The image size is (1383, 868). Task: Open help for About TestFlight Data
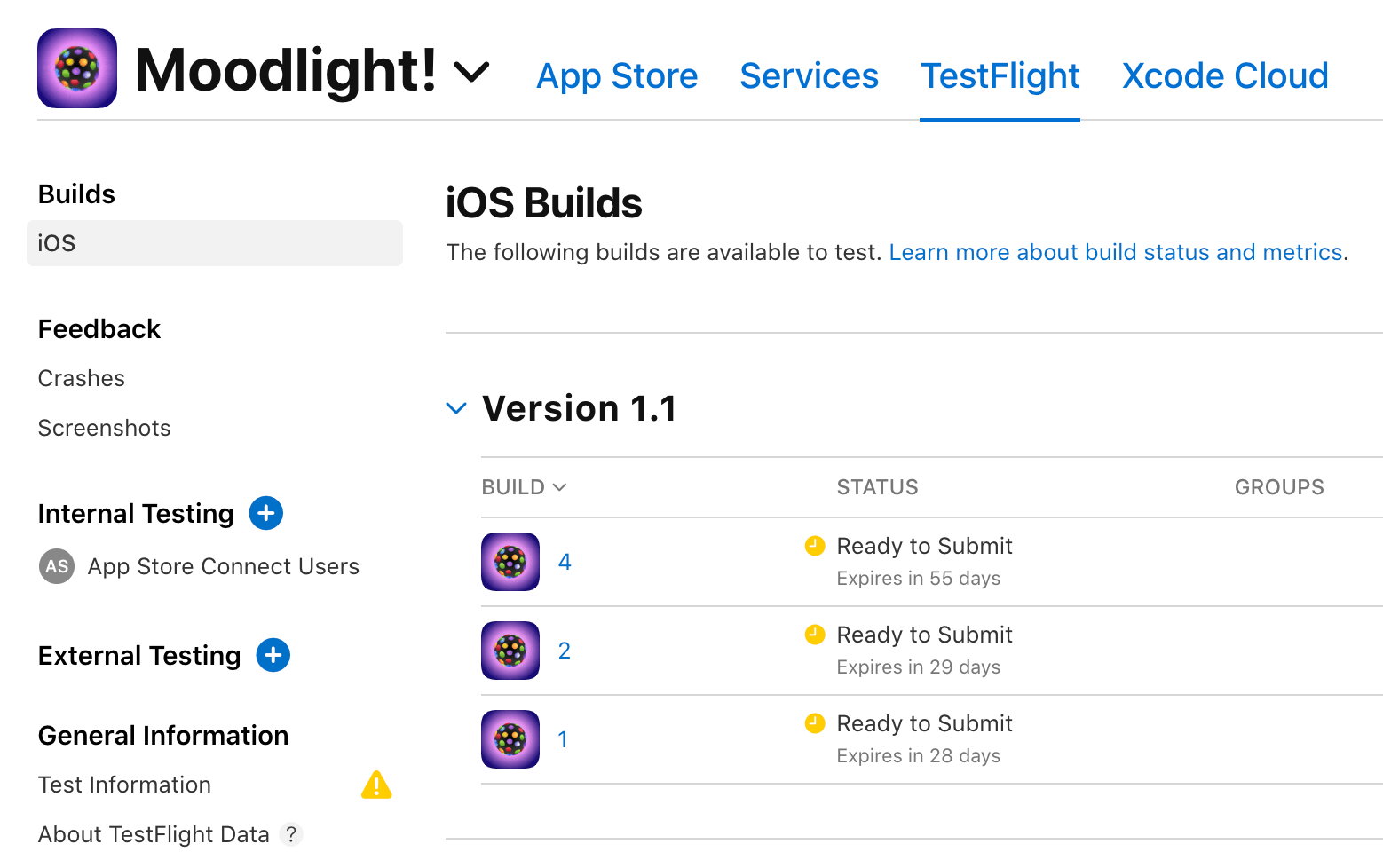point(291,834)
